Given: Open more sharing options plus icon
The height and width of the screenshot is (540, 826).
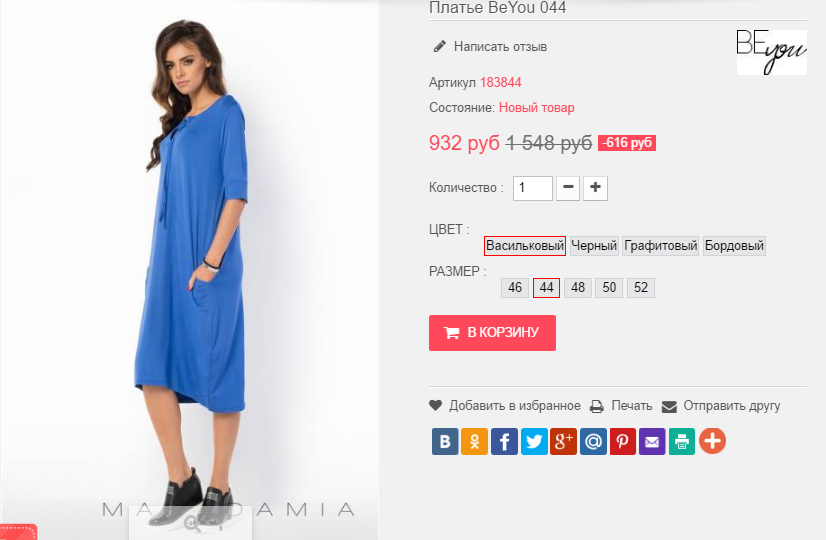Looking at the screenshot, I should pyautogui.click(x=712, y=441).
